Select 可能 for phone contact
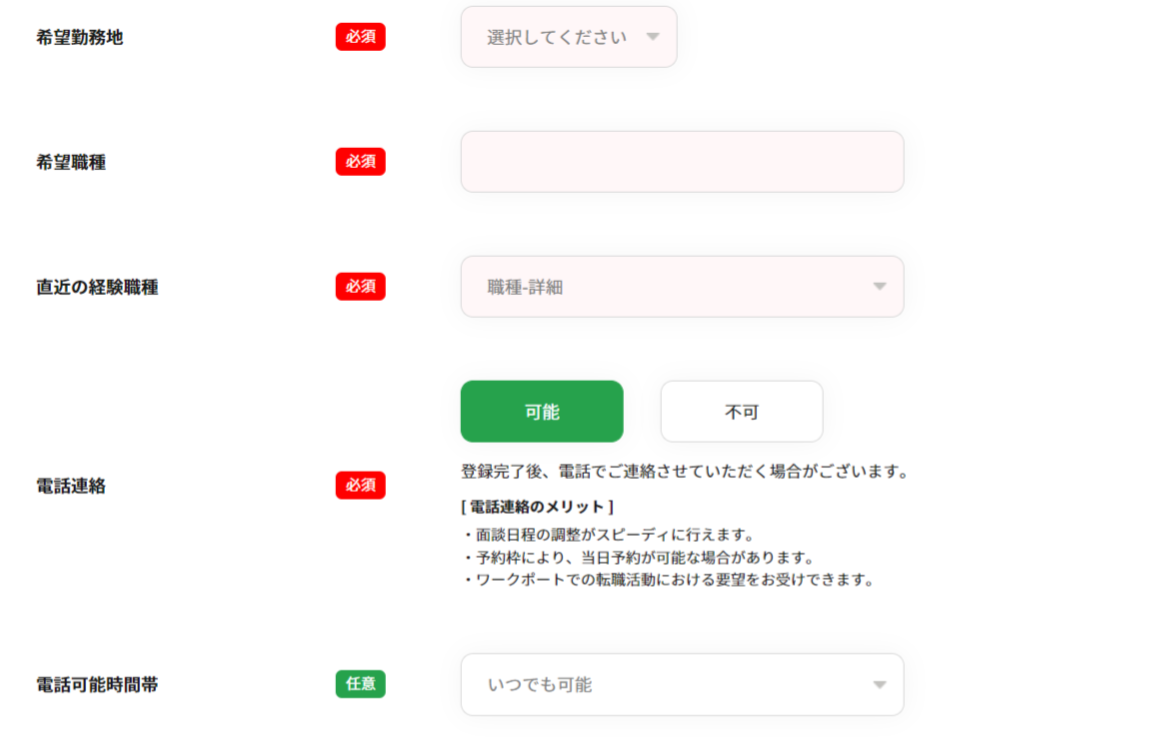The width and height of the screenshot is (1152, 748). 540,411
